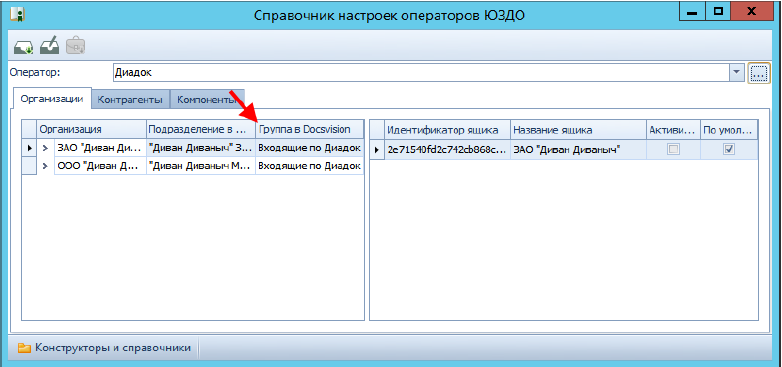782x367 pixels.
Task: Switch to the Компоненты tab
Action: [207, 99]
